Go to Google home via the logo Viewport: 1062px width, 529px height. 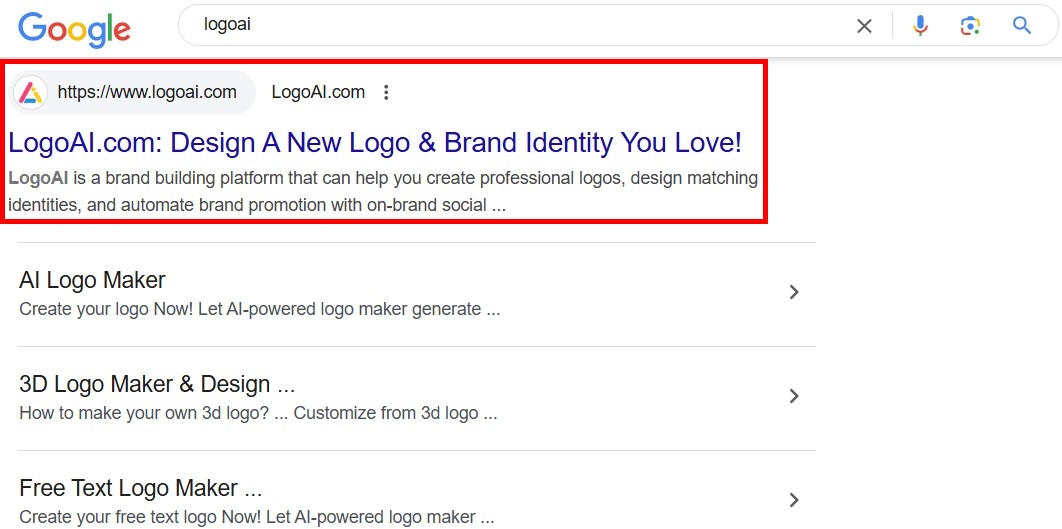click(x=74, y=28)
